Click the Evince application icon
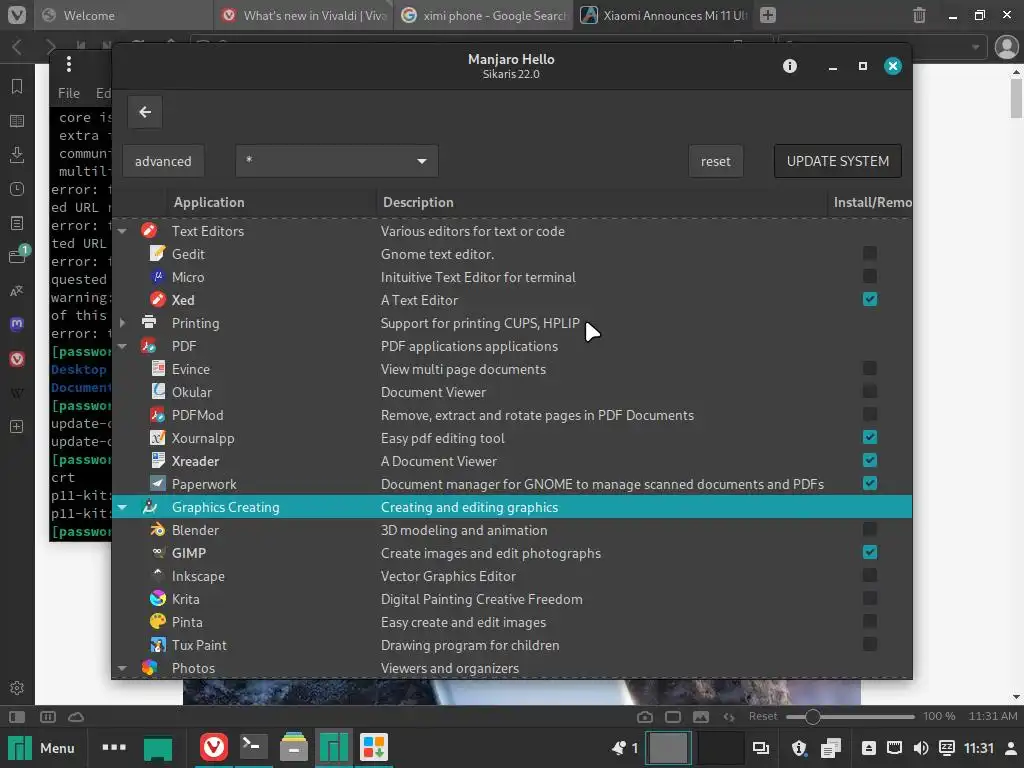This screenshot has width=1024, height=768. pyautogui.click(x=157, y=368)
